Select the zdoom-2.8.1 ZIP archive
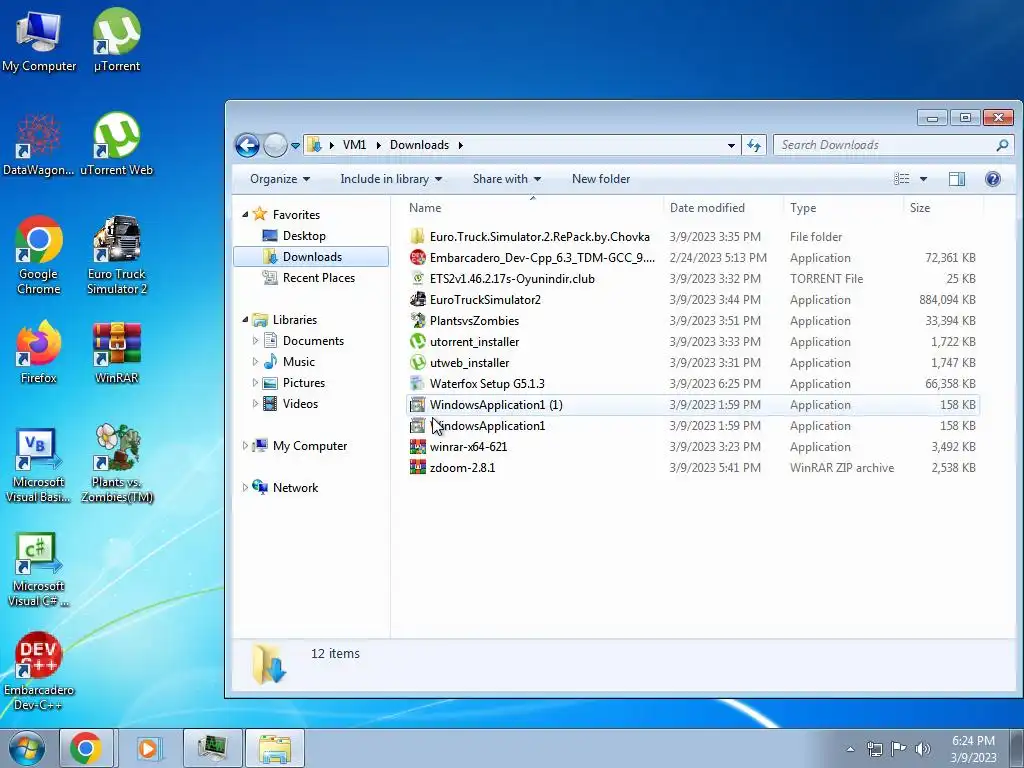The image size is (1024, 768). 692,468
